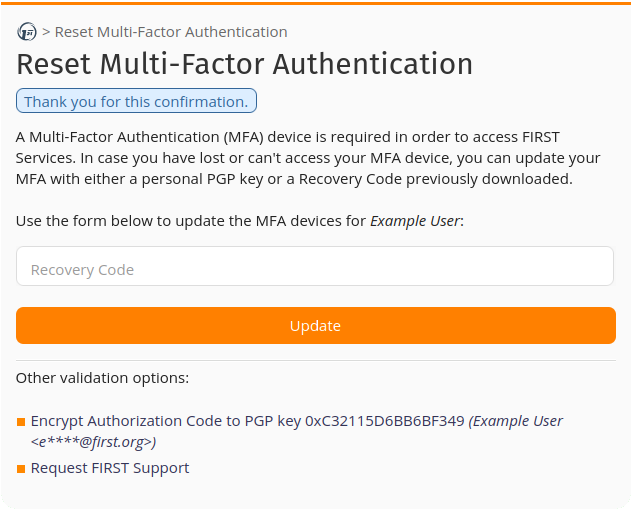Click the PGP key ID 0xC32115D6BB6BF349
Viewport: 633px width, 513px height.
pyautogui.click(x=385, y=421)
